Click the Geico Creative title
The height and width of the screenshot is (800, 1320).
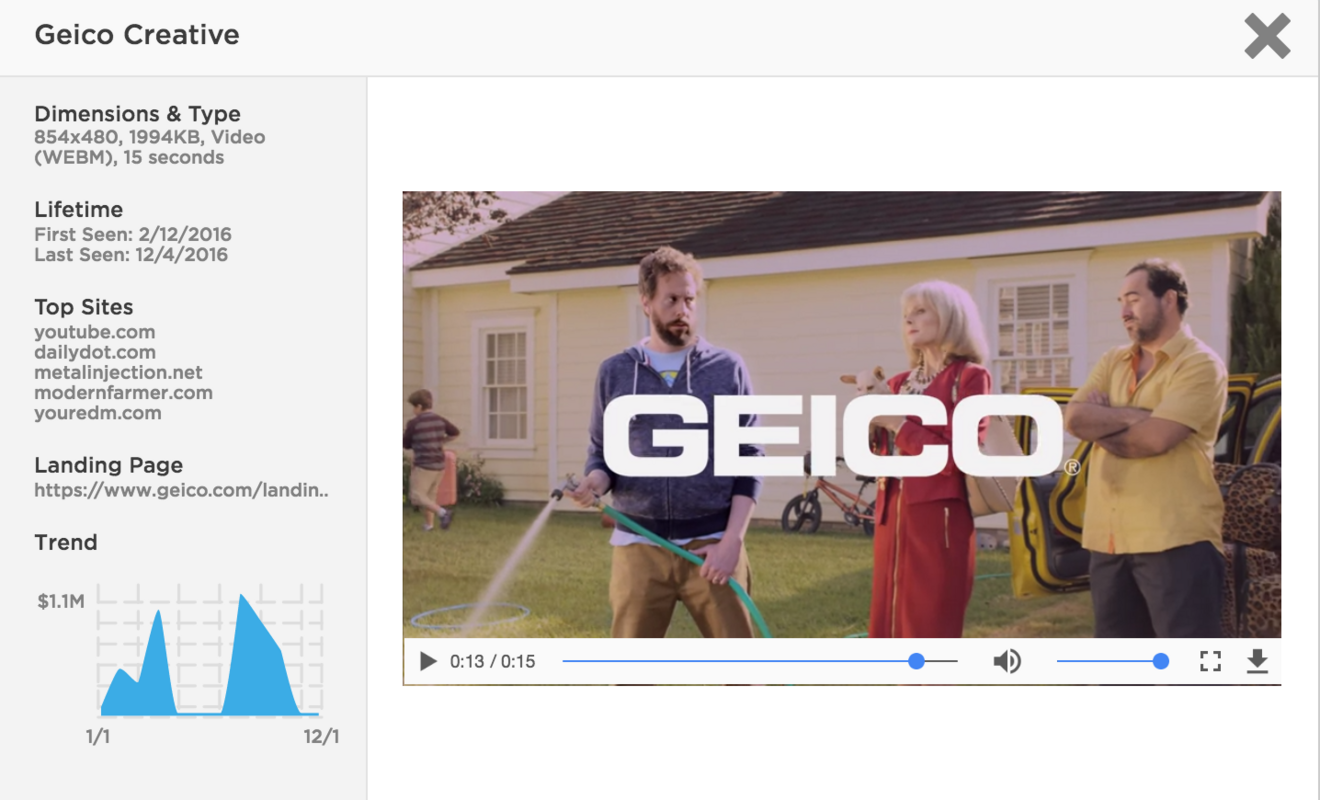[x=137, y=35]
